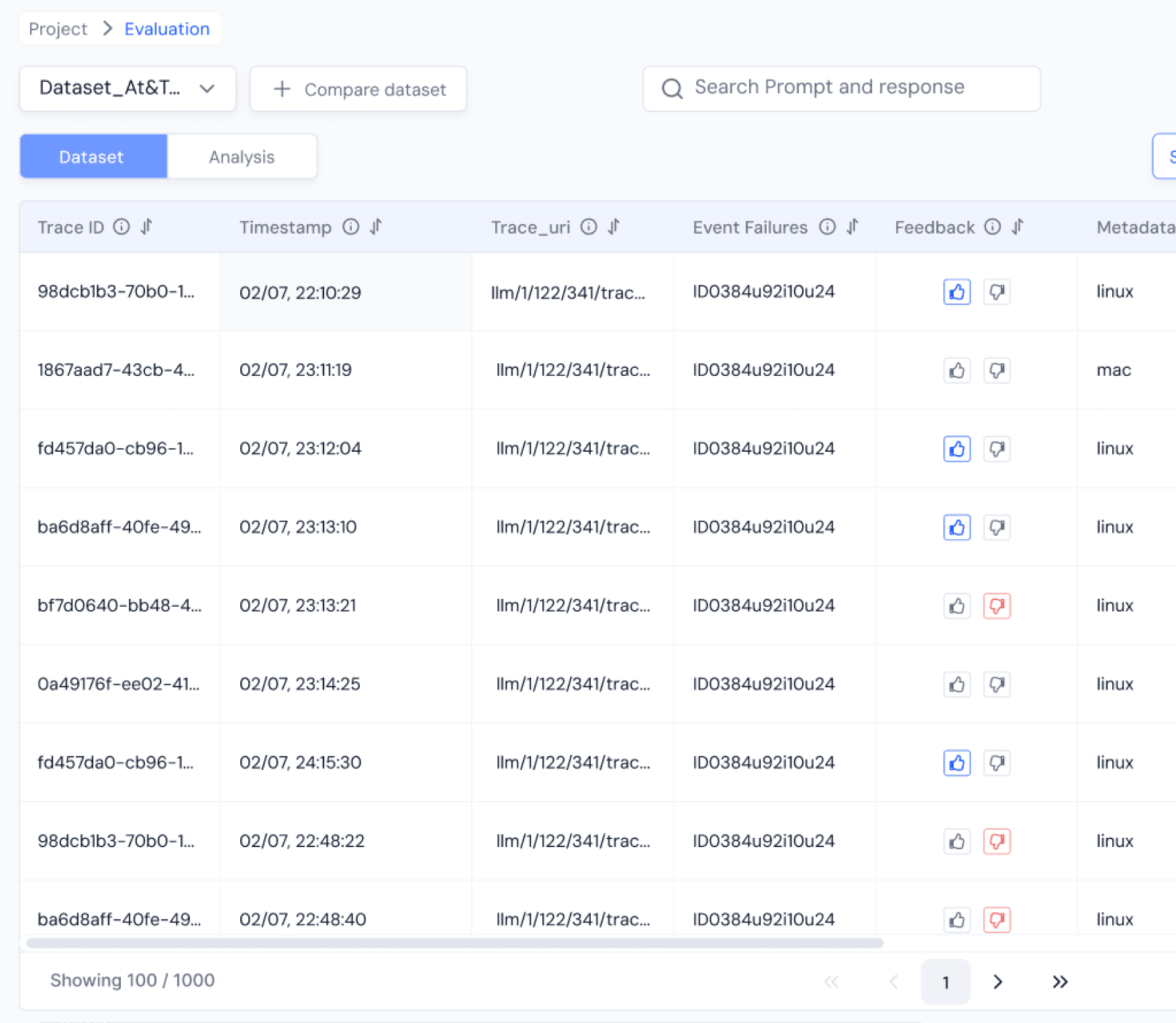Click info icon beside Event Failures header
The height and width of the screenshot is (1023, 1176).
827,227
